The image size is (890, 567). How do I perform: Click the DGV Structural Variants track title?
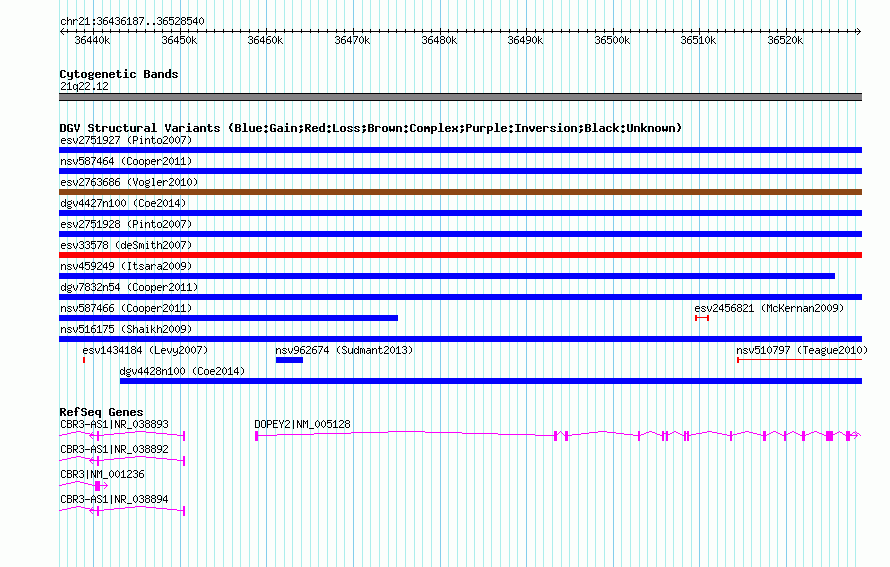click(370, 128)
